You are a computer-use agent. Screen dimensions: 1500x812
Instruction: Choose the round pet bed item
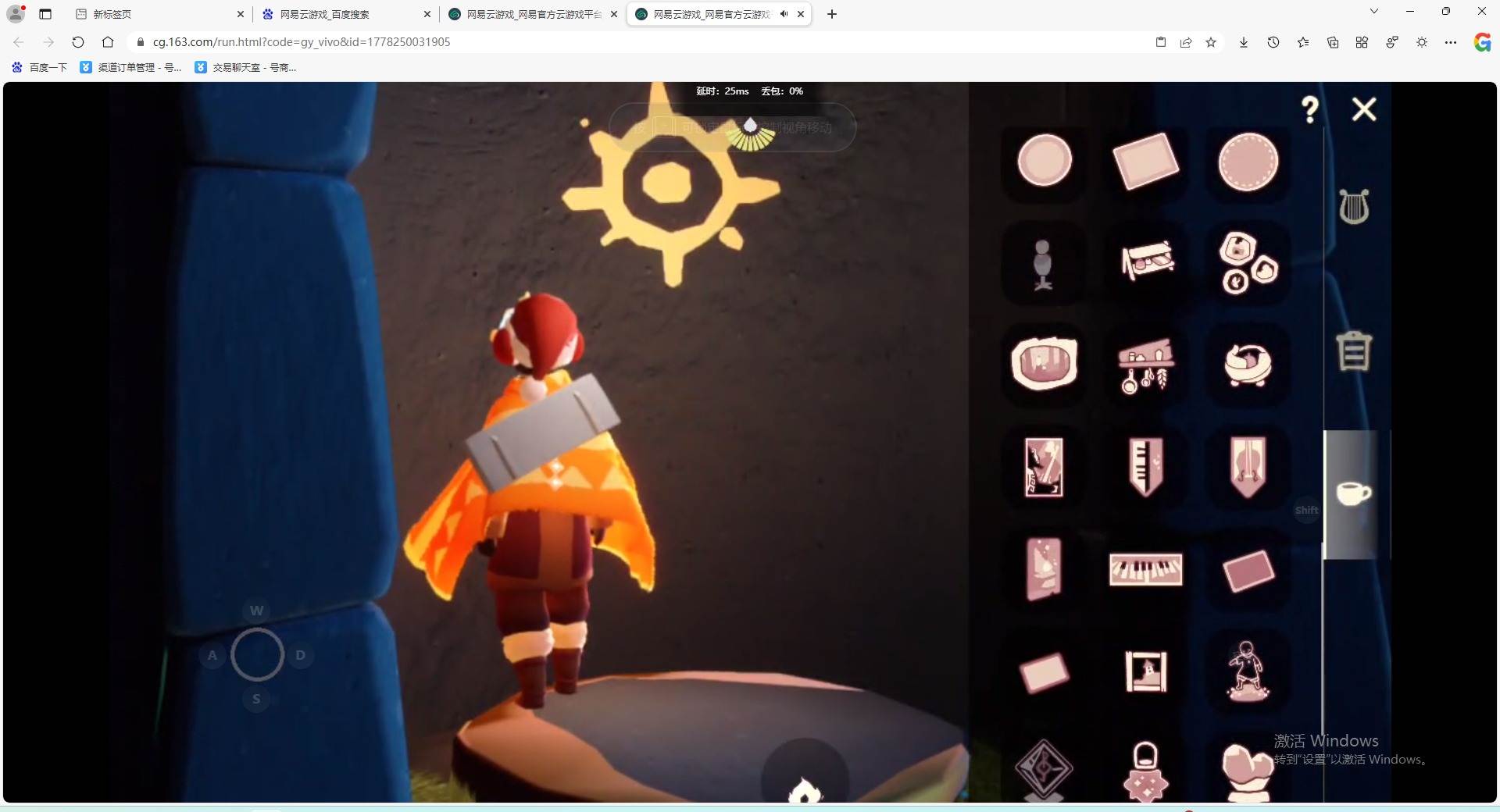point(1248,365)
